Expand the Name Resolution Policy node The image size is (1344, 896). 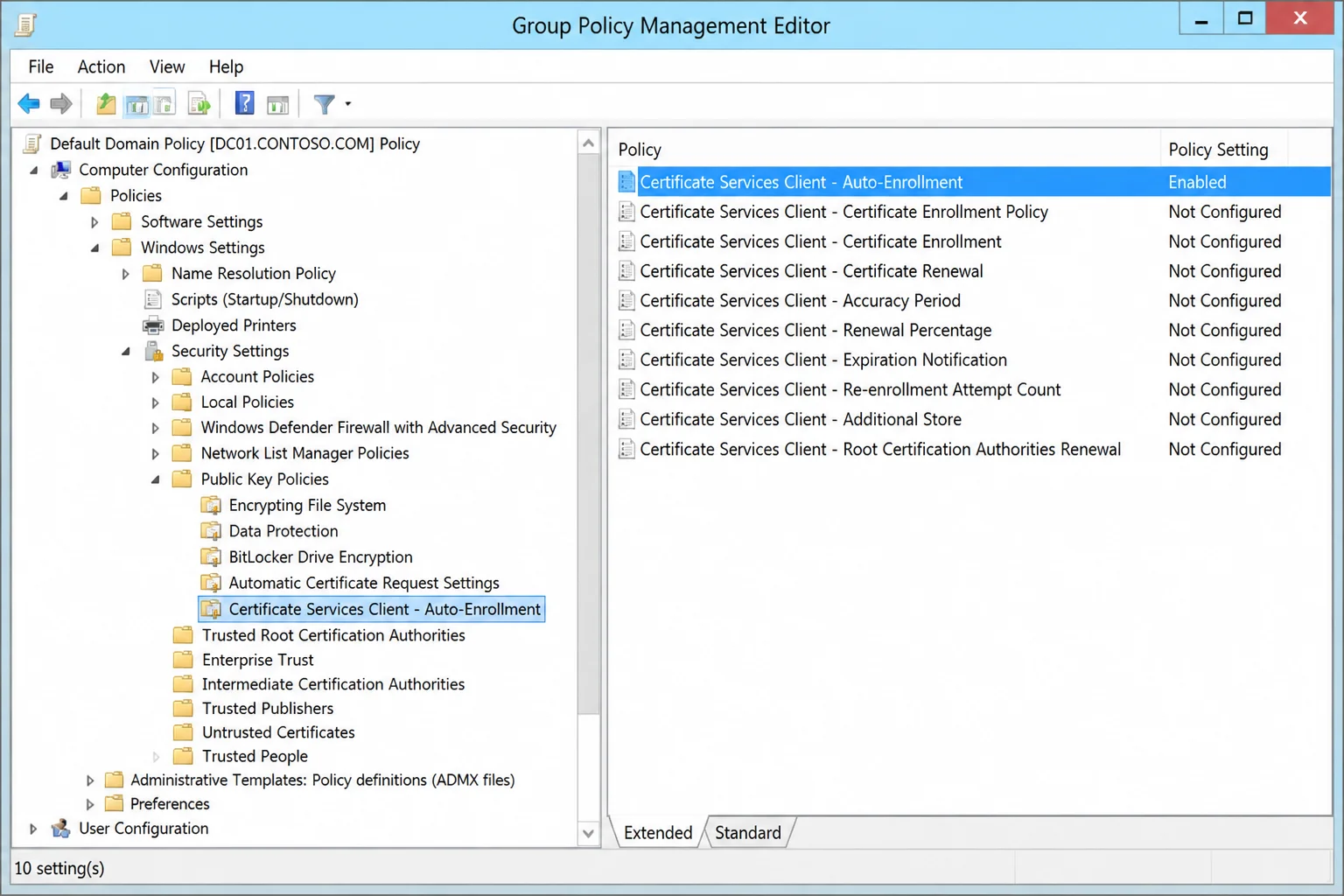tap(125, 274)
